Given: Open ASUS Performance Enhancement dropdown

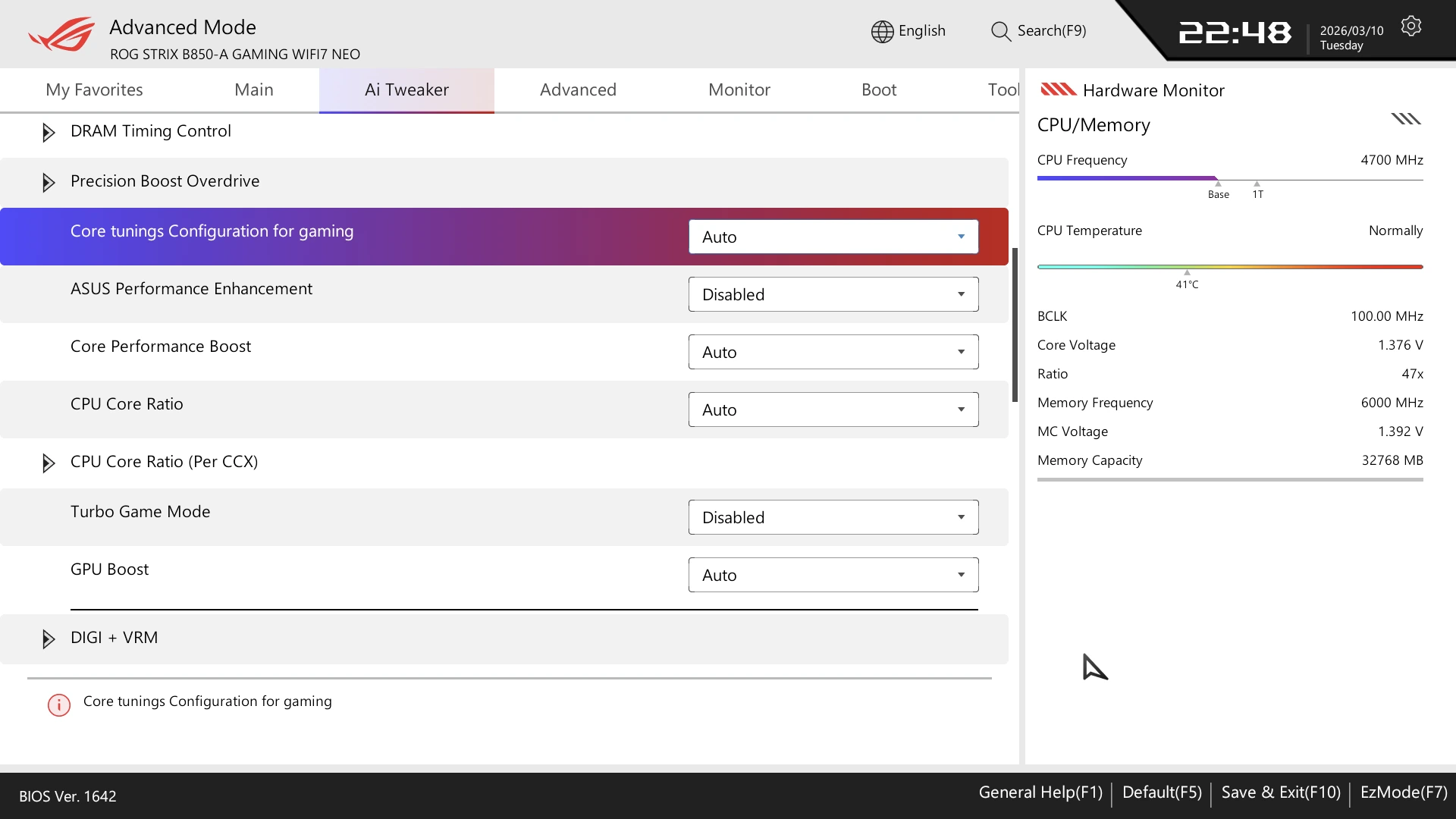Looking at the screenshot, I should pyautogui.click(x=833, y=294).
